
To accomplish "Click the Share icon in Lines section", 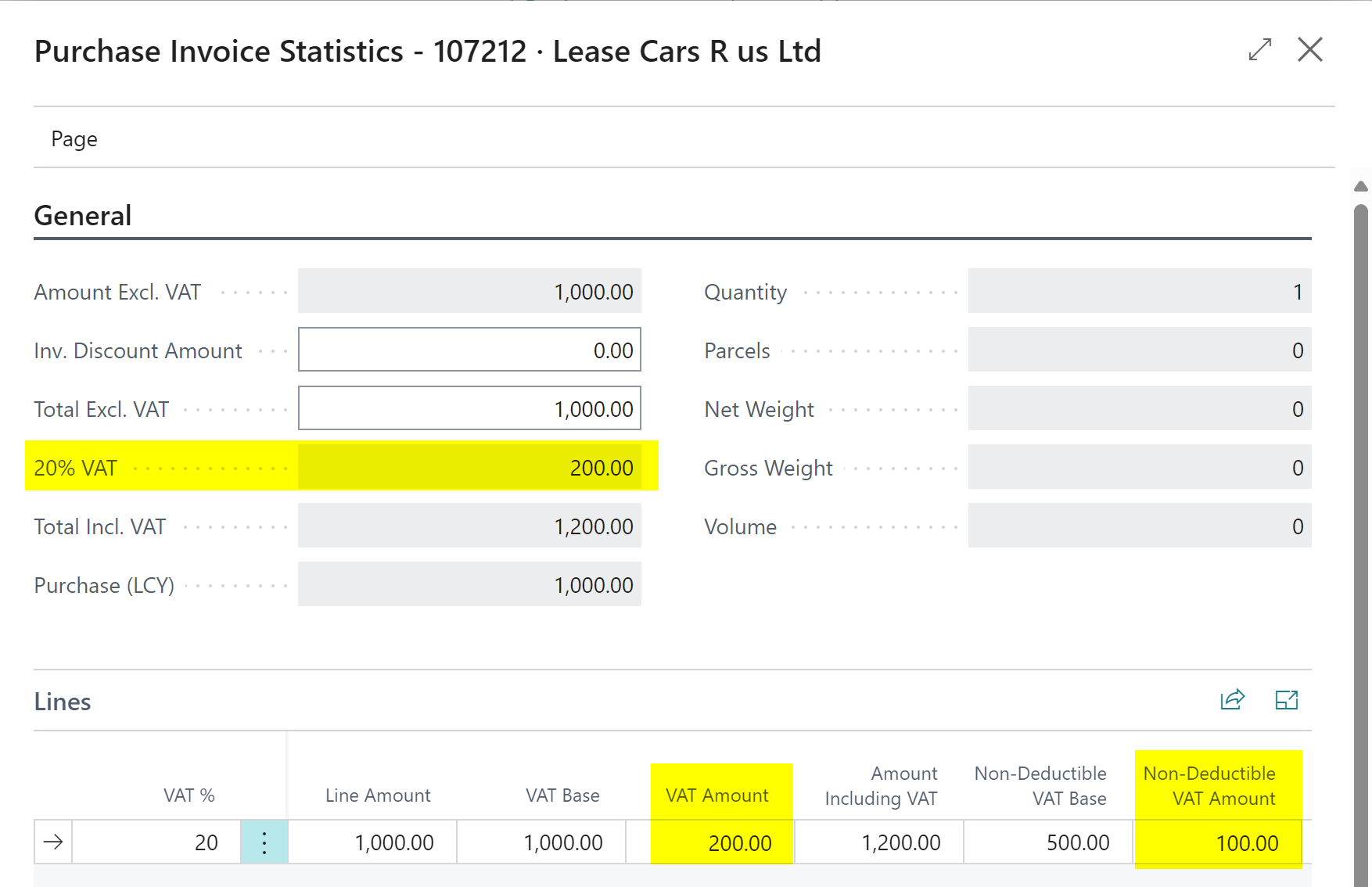I will [x=1232, y=700].
